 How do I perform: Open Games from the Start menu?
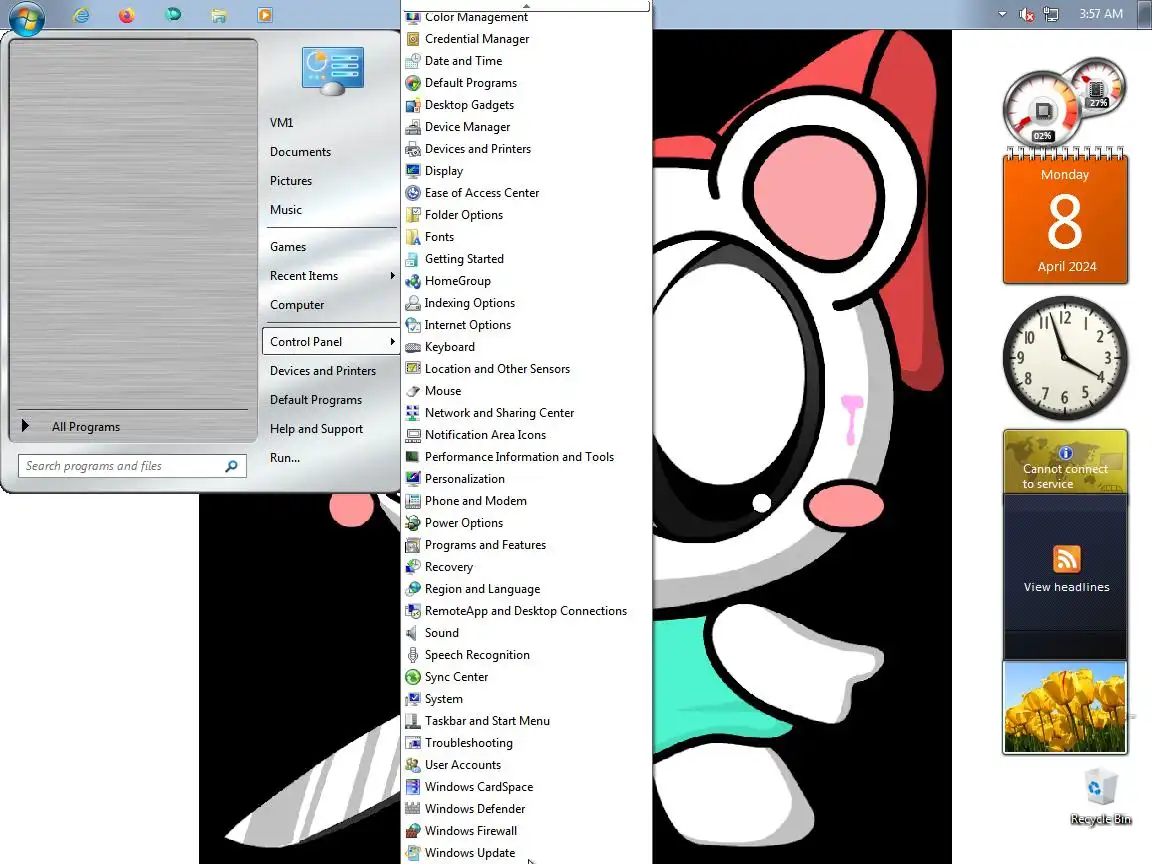click(288, 247)
